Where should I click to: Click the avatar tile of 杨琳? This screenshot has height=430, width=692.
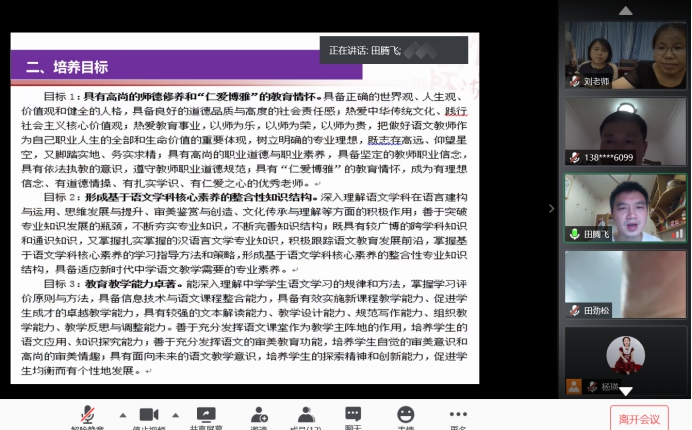coord(624,358)
